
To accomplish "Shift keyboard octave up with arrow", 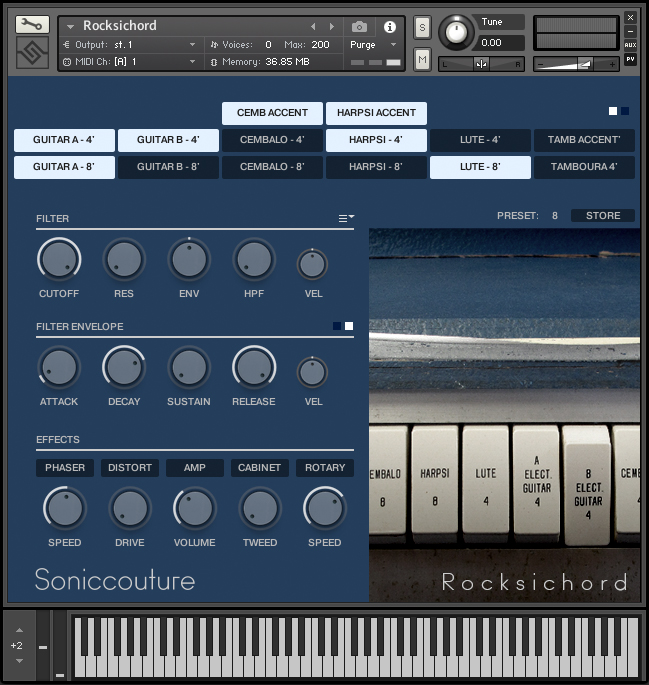I will point(19,630).
